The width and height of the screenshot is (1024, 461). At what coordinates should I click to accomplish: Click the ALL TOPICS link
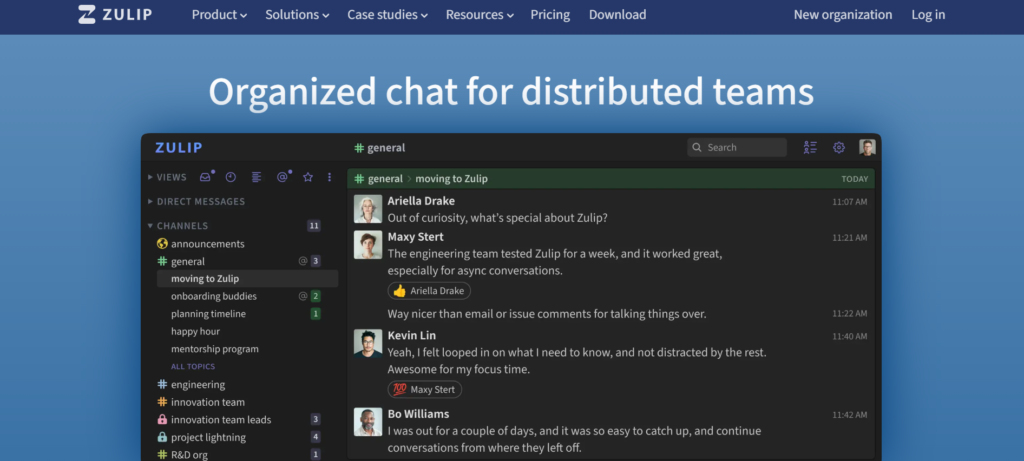coord(193,366)
